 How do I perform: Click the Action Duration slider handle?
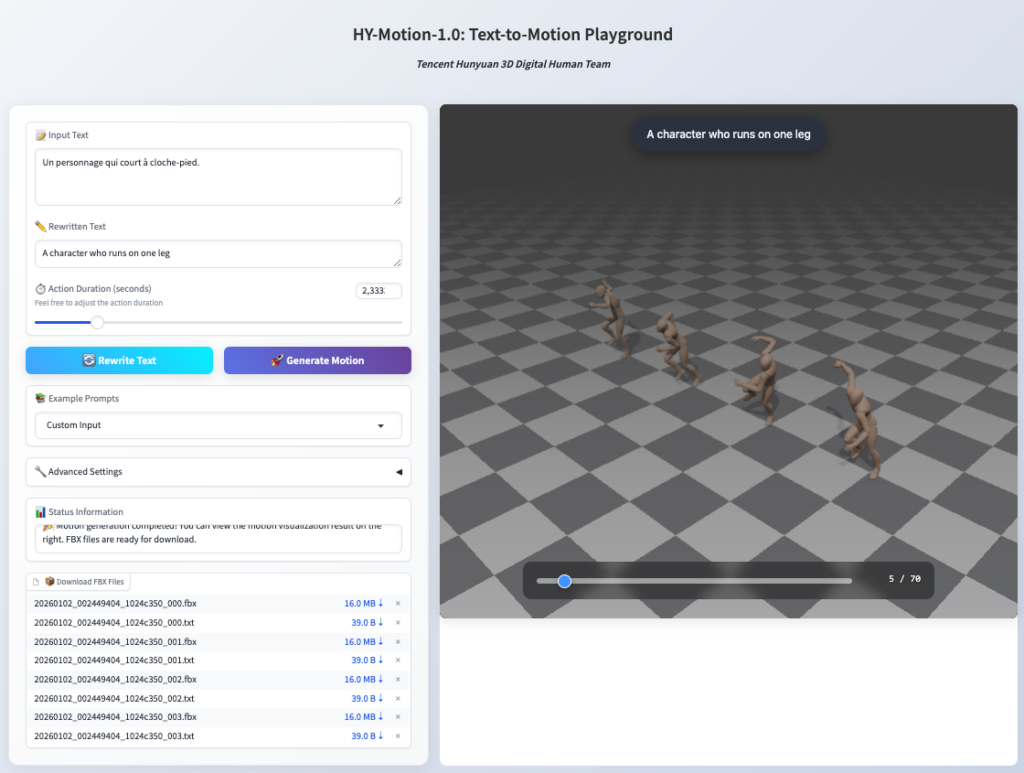97,322
